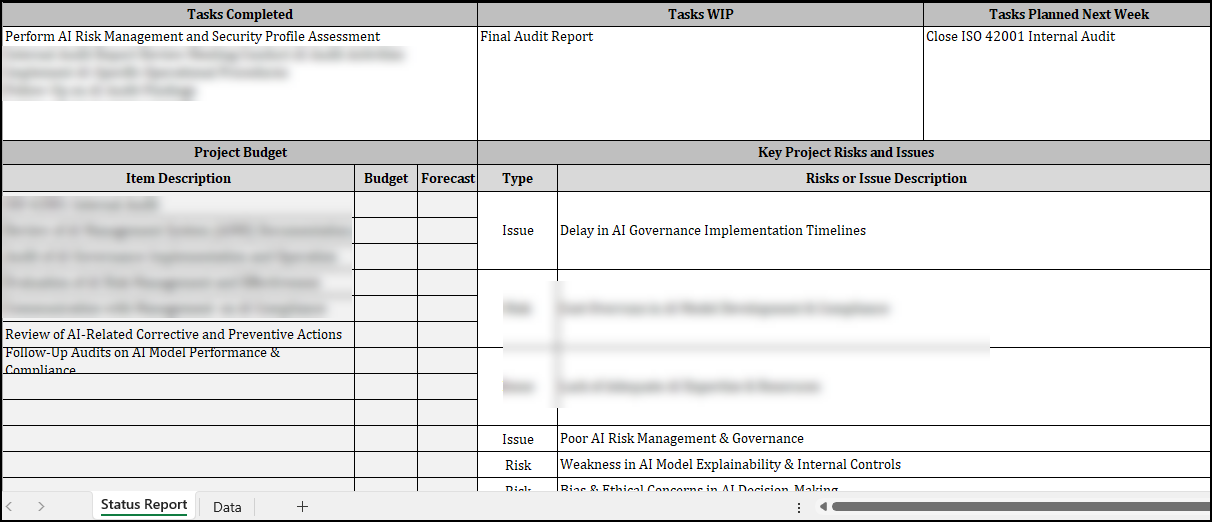Image resolution: width=1212 pixels, height=522 pixels.
Task: Select the Tasks Completed header cell
Action: tap(240, 14)
